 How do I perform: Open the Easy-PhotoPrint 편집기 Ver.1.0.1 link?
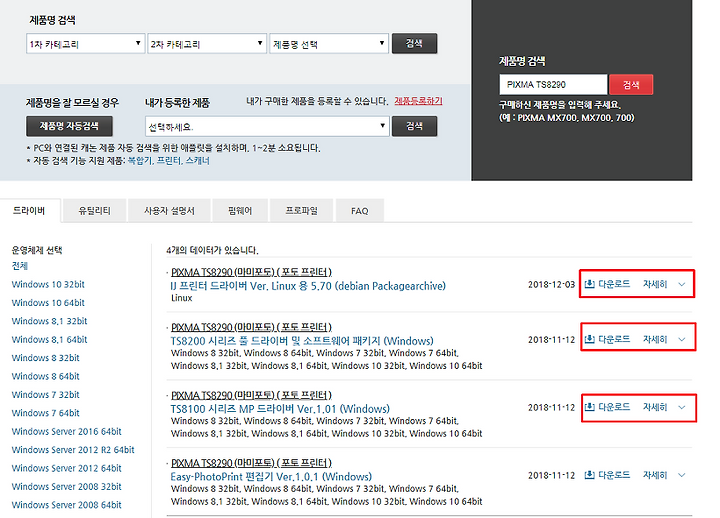(x=271, y=477)
